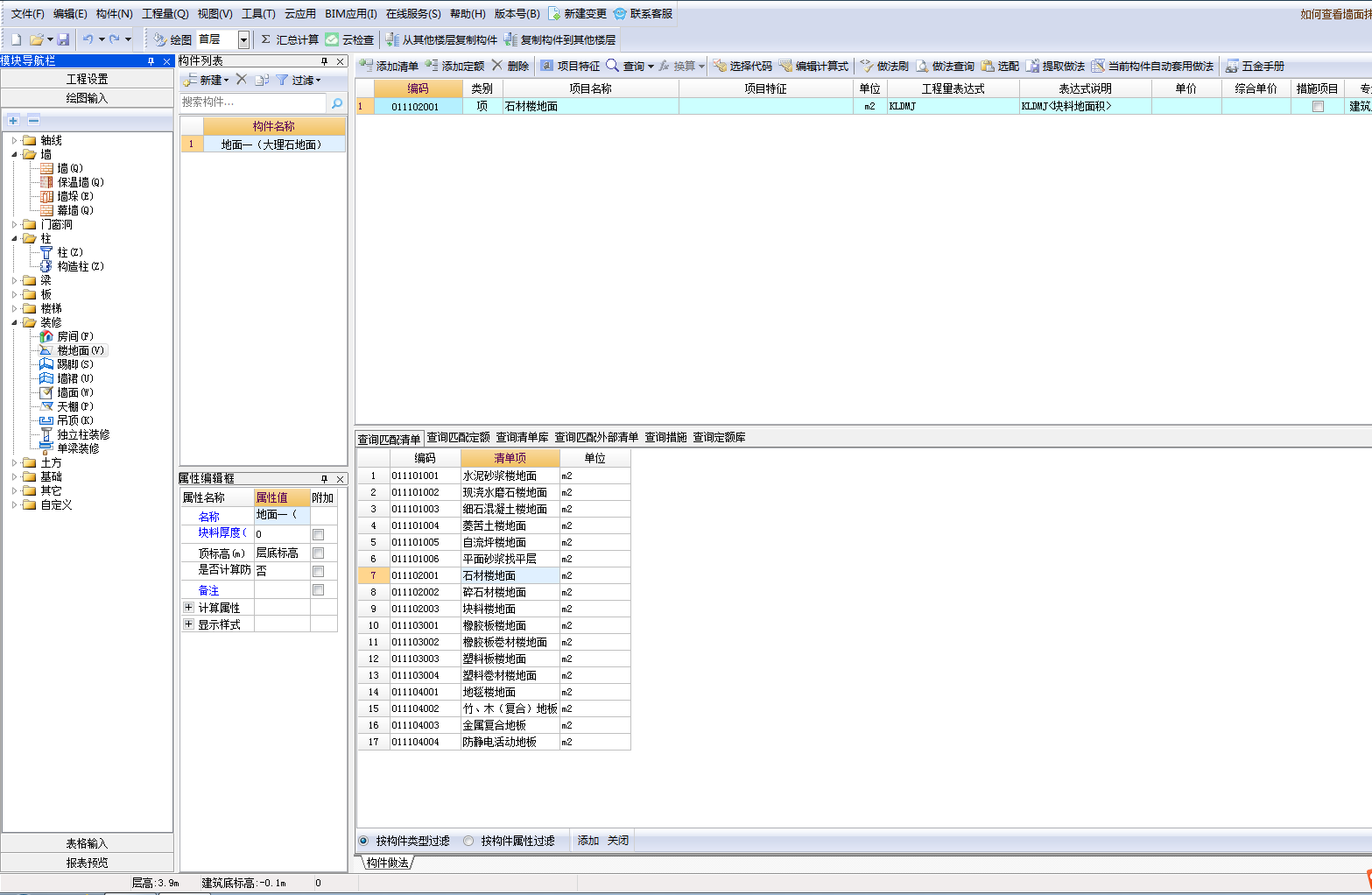The width and height of the screenshot is (1372, 895).
Task: Switch to 绘图 drawing mode
Action: [x=172, y=39]
